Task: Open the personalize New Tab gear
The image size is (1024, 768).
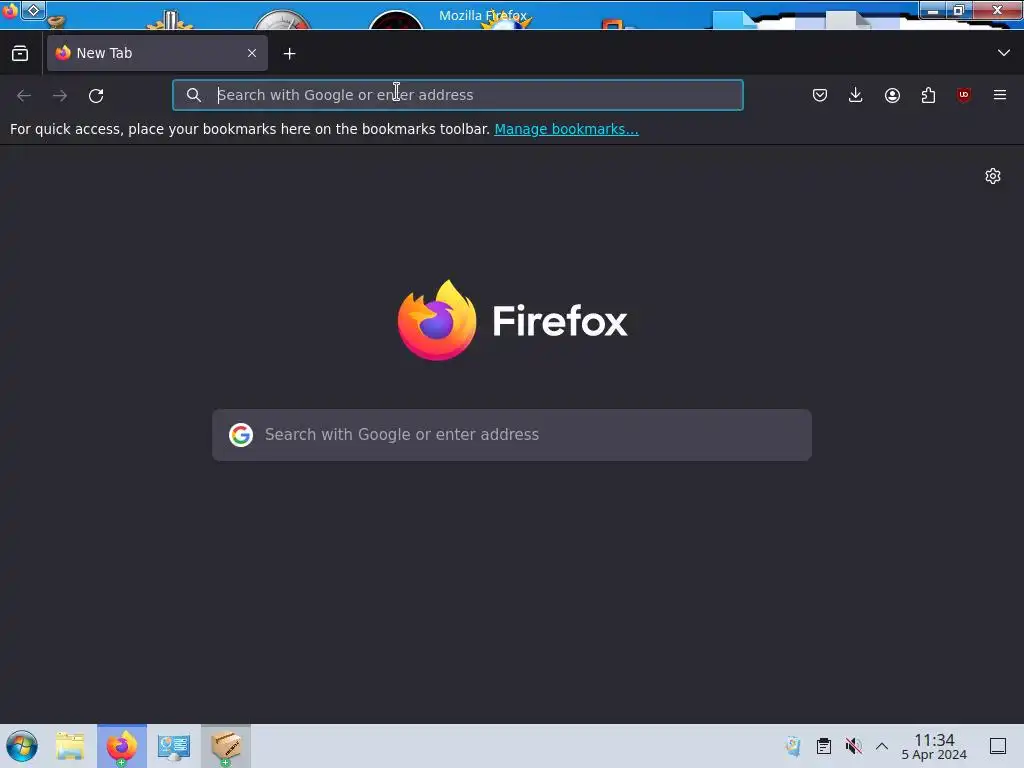Action: point(993,176)
